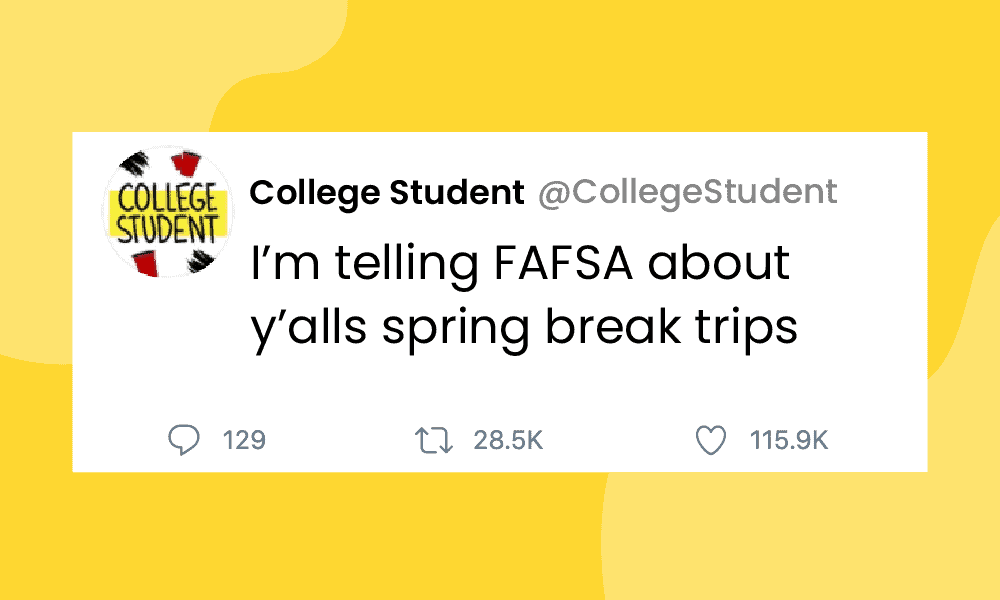Image resolution: width=1000 pixels, height=600 pixels.
Task: Like the tweet with heart icon
Action: tap(711, 440)
